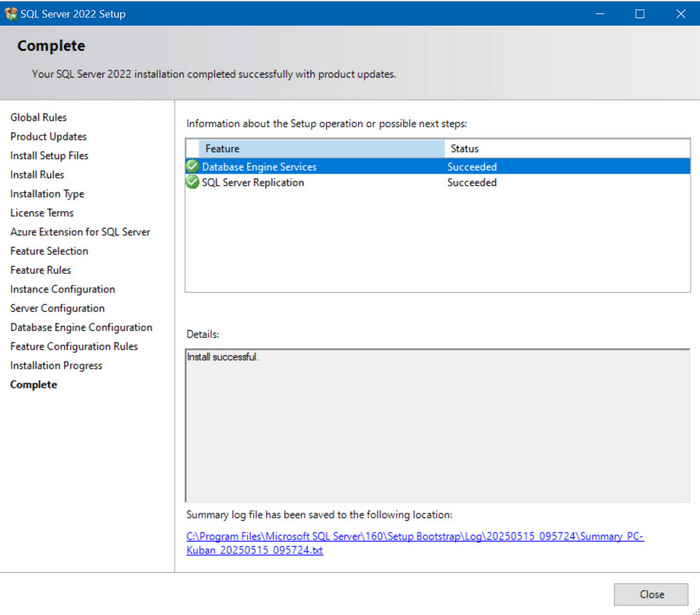Select the SQL Server Replication row
The image size is (700, 615).
(320, 183)
